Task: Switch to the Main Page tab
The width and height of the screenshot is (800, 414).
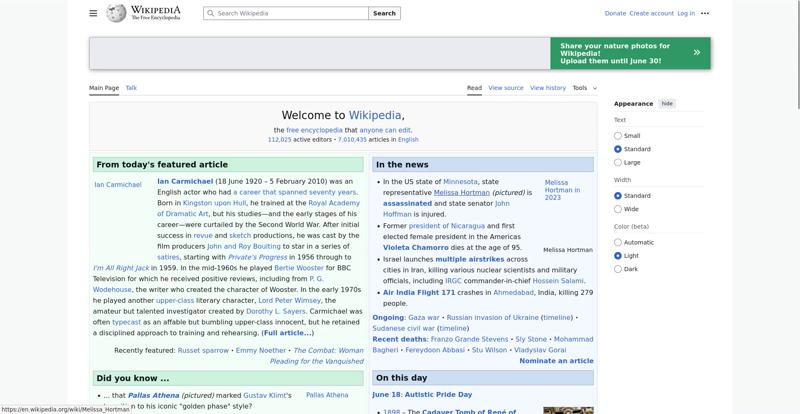Action: (x=104, y=88)
